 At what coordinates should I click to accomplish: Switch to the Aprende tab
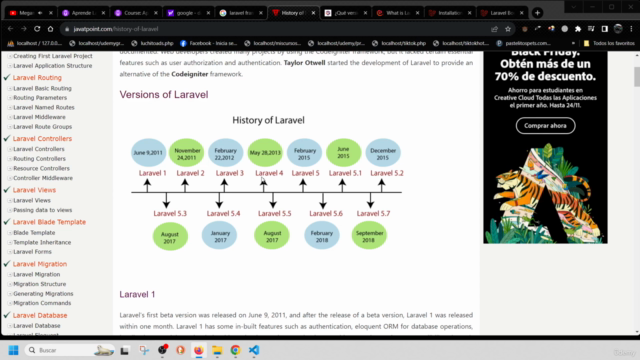point(83,13)
